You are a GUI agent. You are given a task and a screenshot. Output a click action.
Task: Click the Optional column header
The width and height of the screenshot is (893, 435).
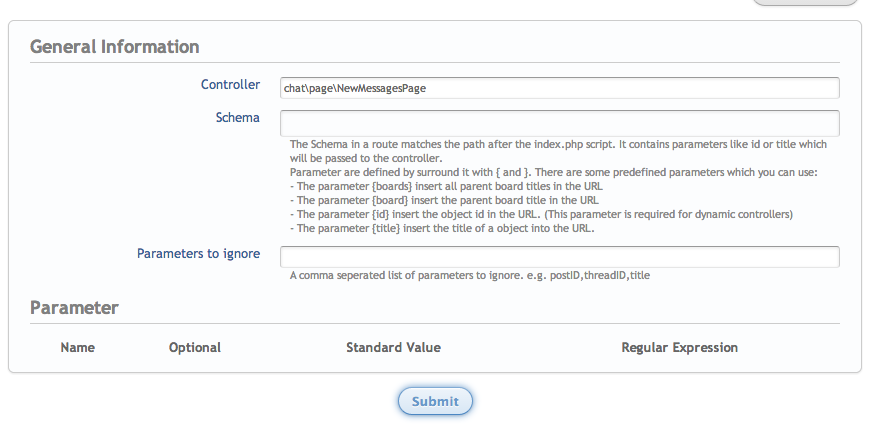[x=195, y=348]
